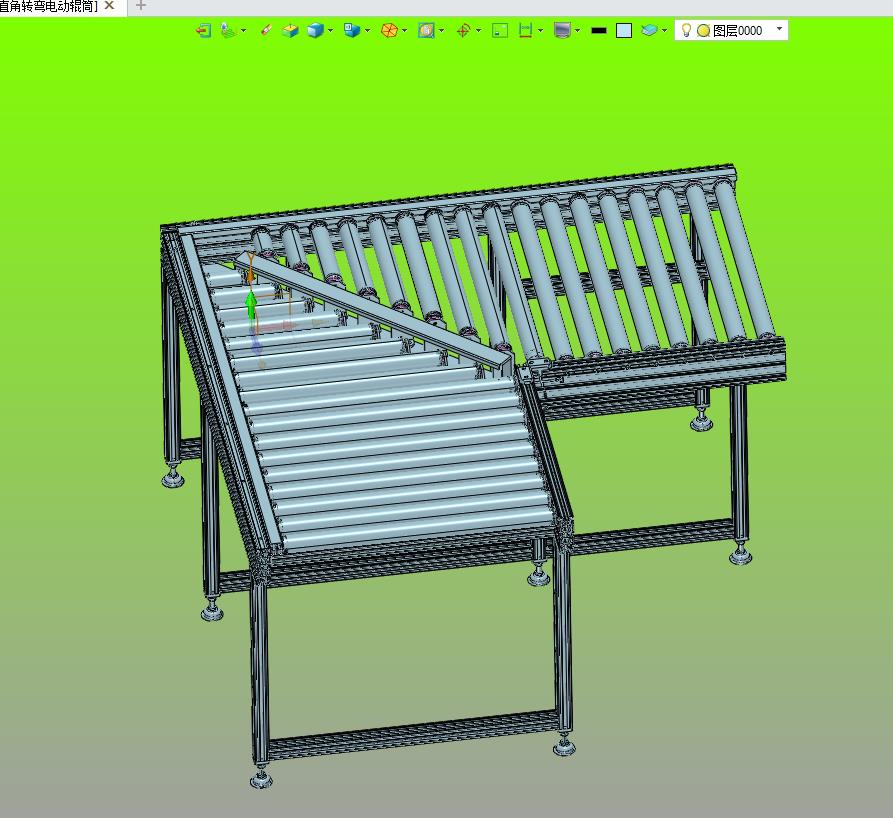The height and width of the screenshot is (818, 893).
Task: Click the red X-axis arrow of triad
Action: pyautogui.click(x=280, y=327)
